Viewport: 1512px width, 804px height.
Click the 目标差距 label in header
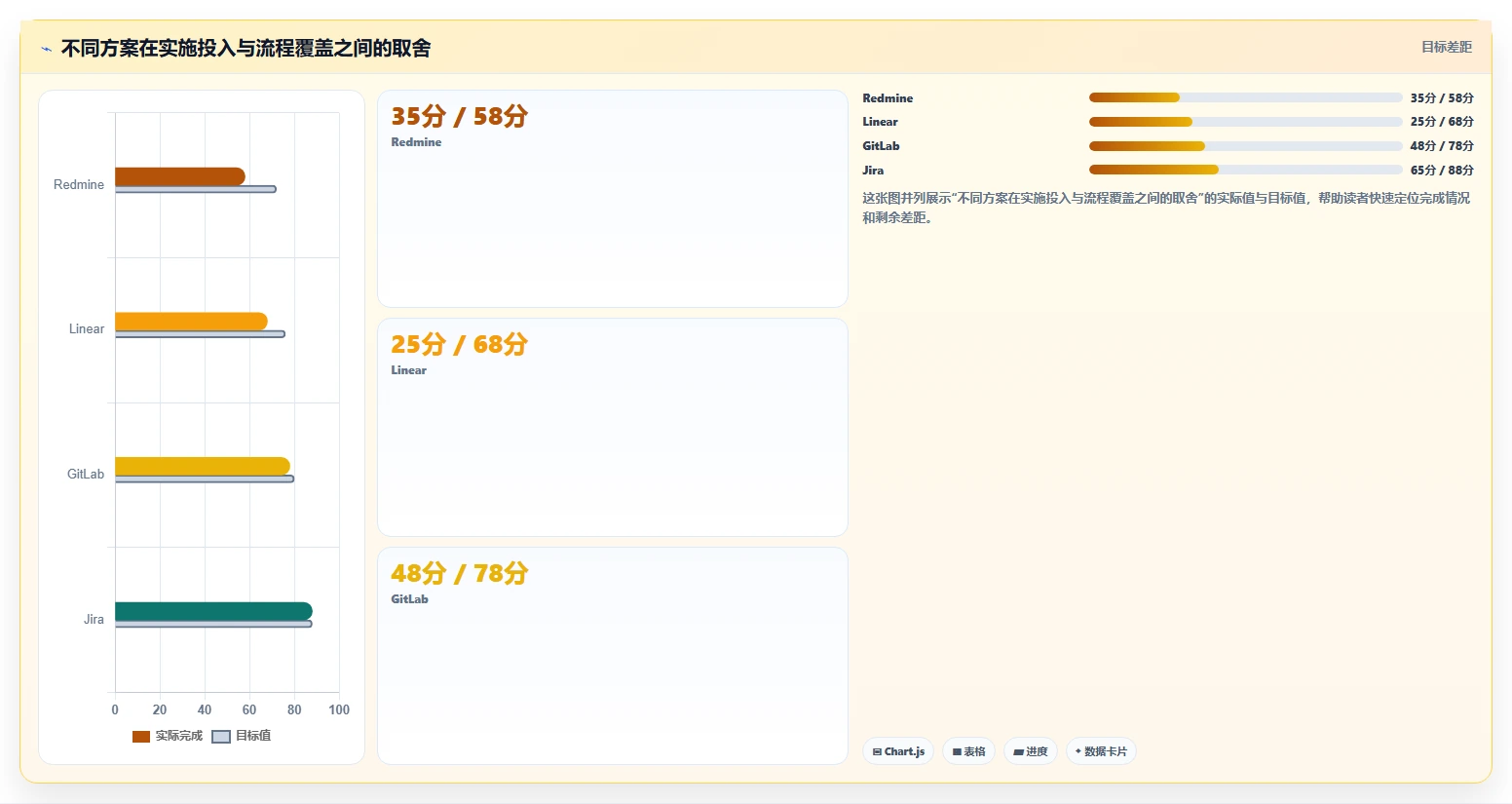(1446, 47)
